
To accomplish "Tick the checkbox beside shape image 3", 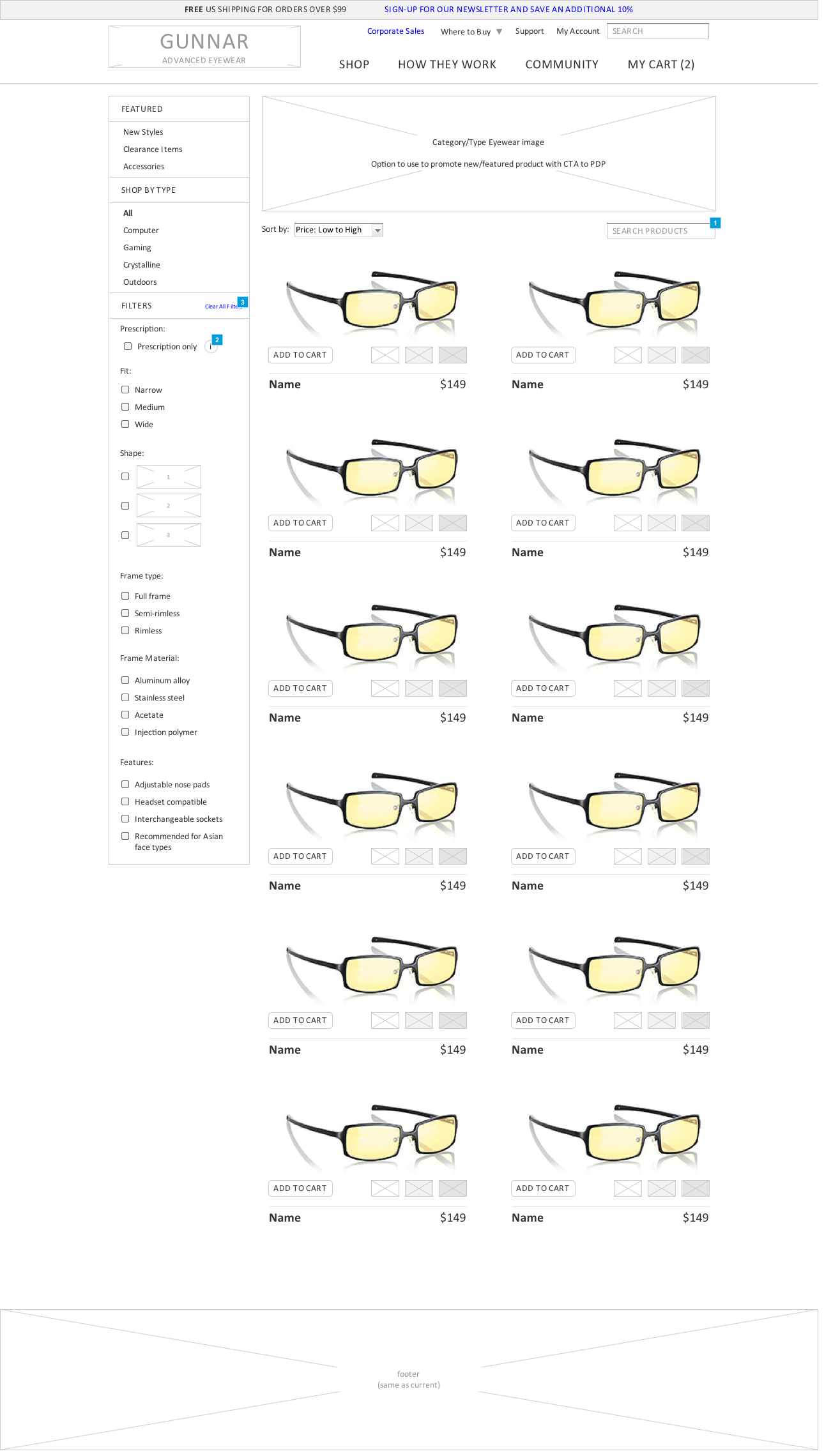I will tap(125, 535).
